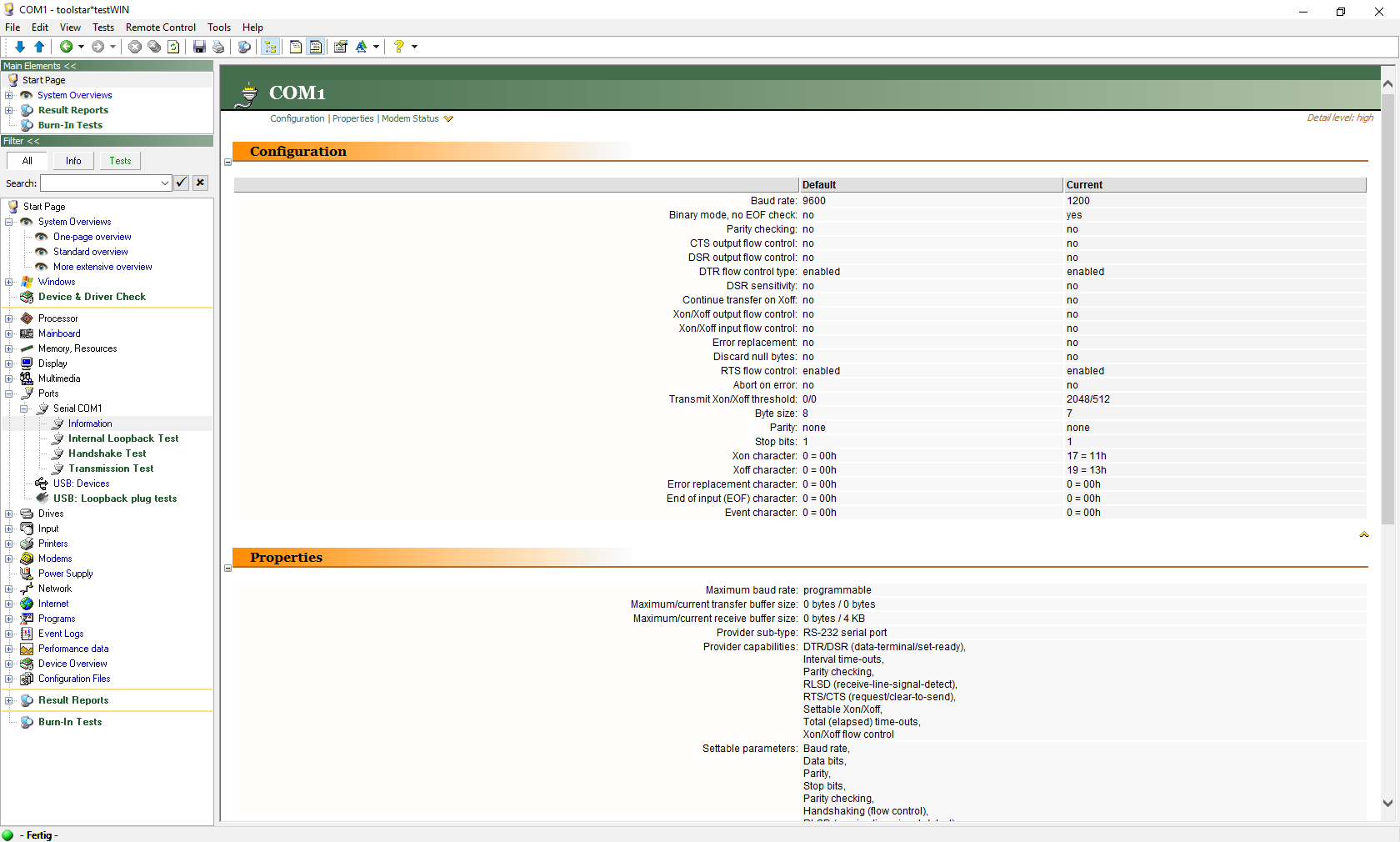Toggle the All filter button

[x=27, y=161]
